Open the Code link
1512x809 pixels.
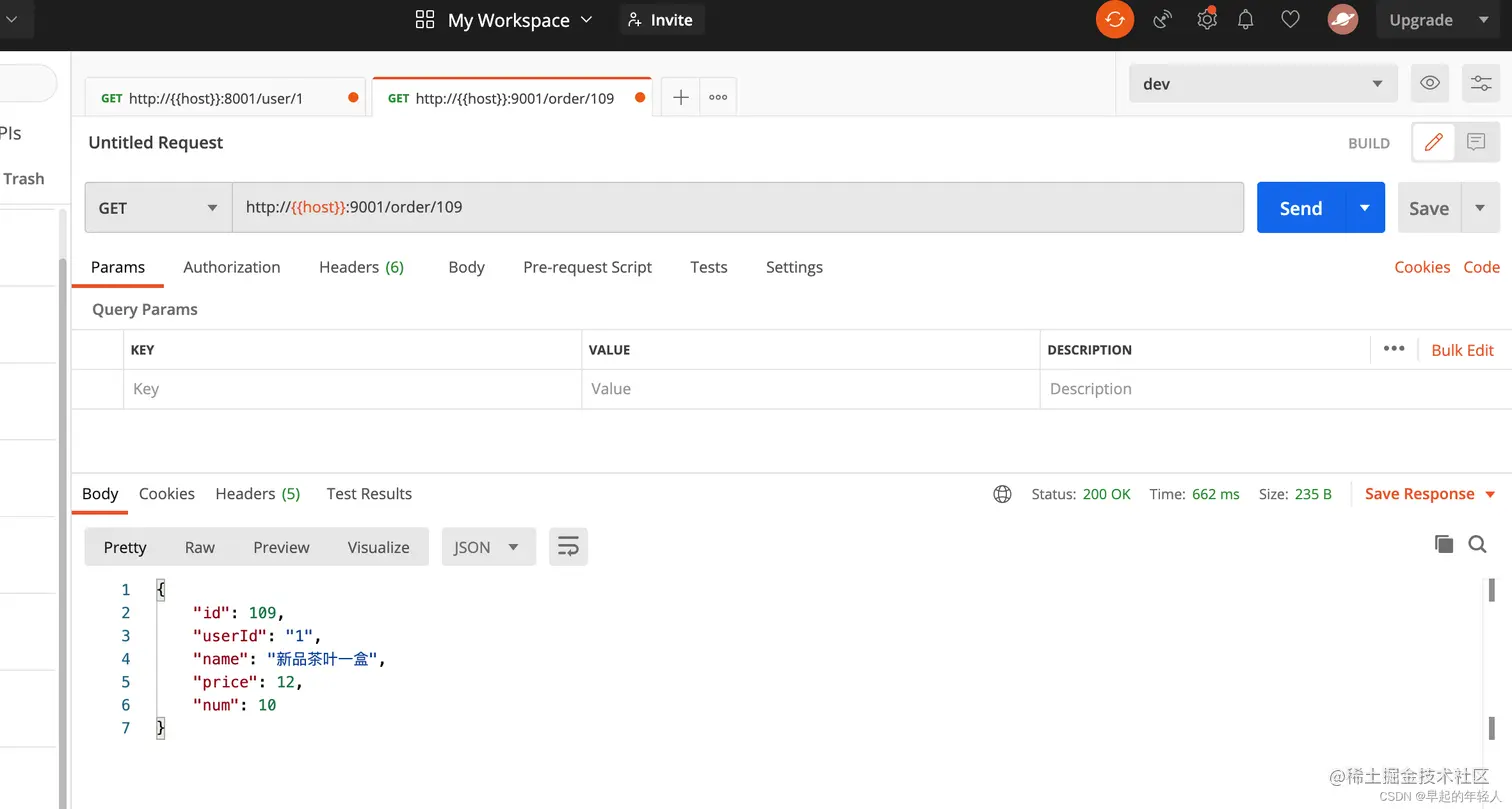[x=1481, y=267]
